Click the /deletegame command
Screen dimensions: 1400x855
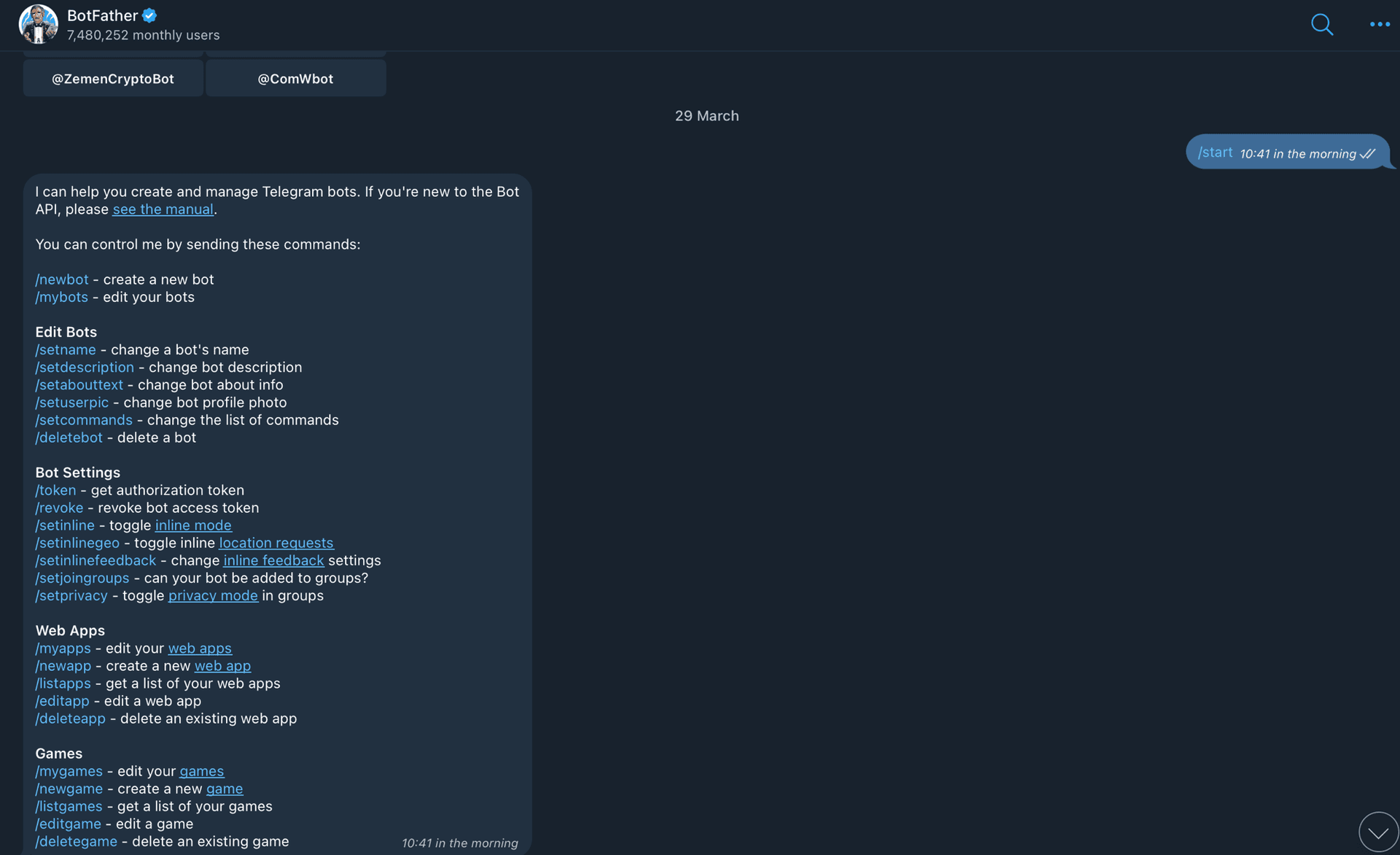click(x=76, y=840)
